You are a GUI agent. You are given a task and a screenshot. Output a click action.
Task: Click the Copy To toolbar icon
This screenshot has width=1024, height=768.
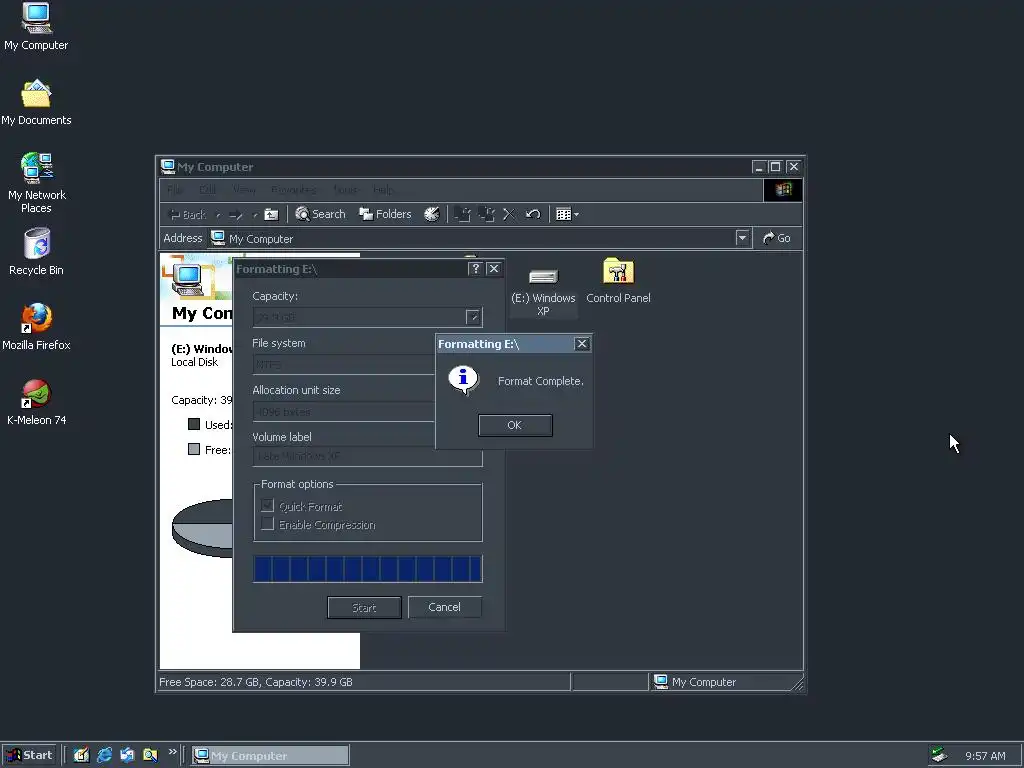486,214
